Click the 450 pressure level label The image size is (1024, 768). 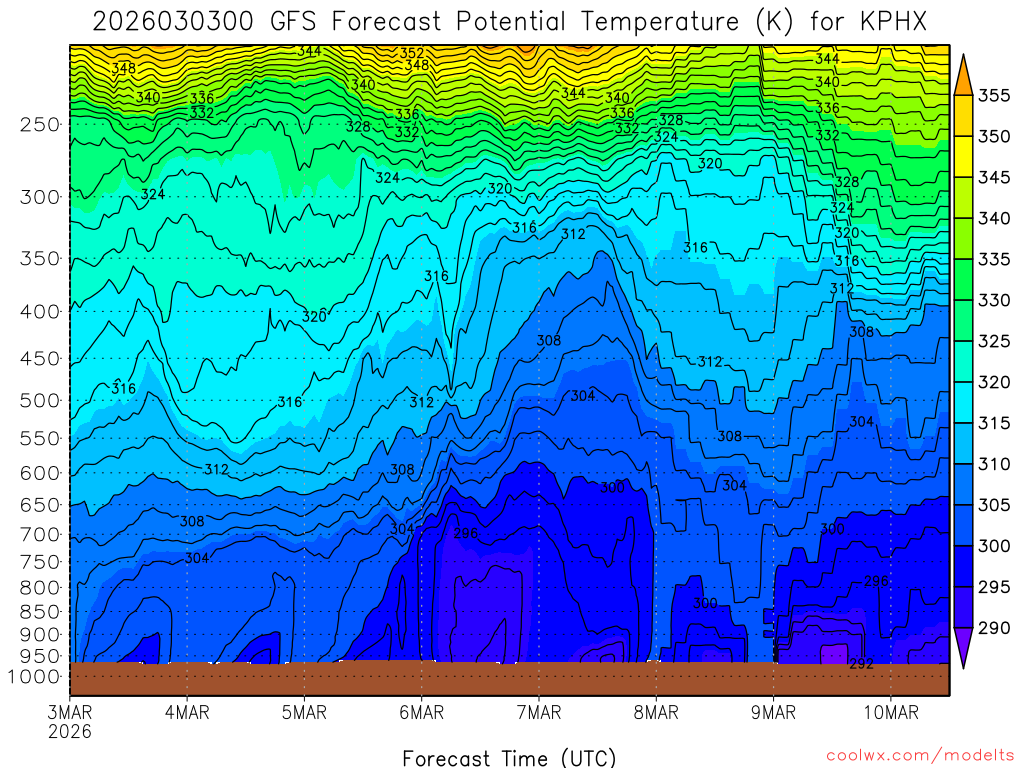tap(40, 359)
